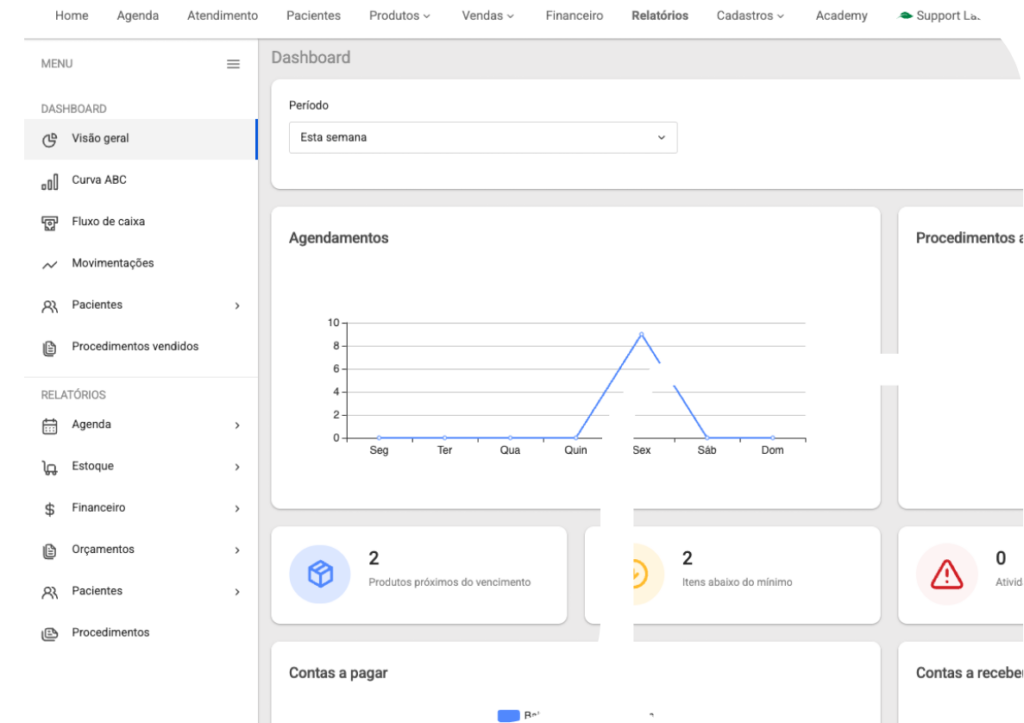Expand the Produtos top menu dropdown
The image size is (1024, 723).
coord(399,16)
